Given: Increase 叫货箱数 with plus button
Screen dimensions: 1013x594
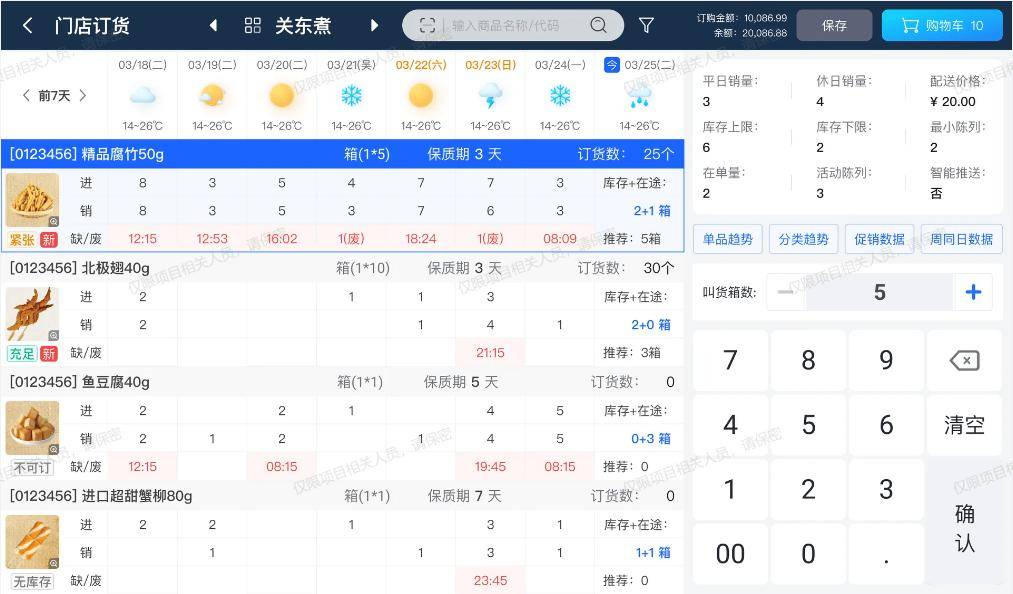Looking at the screenshot, I should [973, 292].
